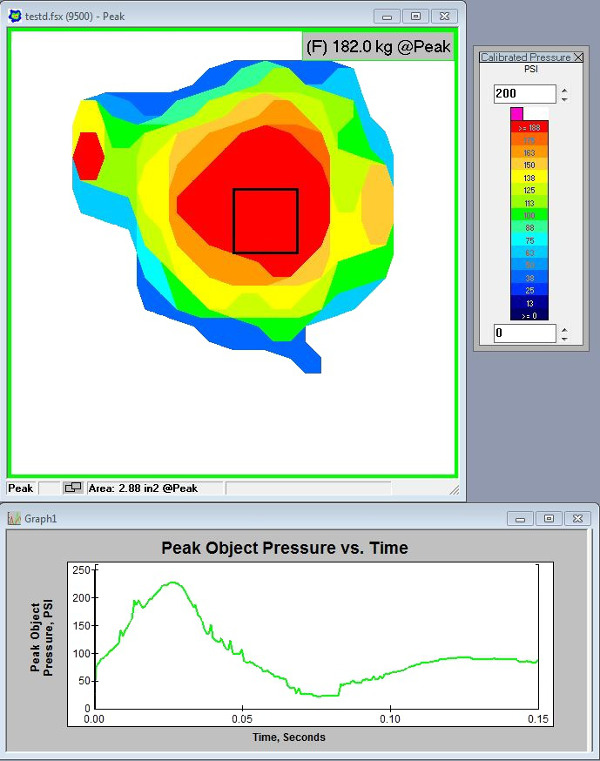Image resolution: width=600 pixels, height=761 pixels.
Task: Decrease the lower pressure limit of 0
Action: (x=564, y=338)
